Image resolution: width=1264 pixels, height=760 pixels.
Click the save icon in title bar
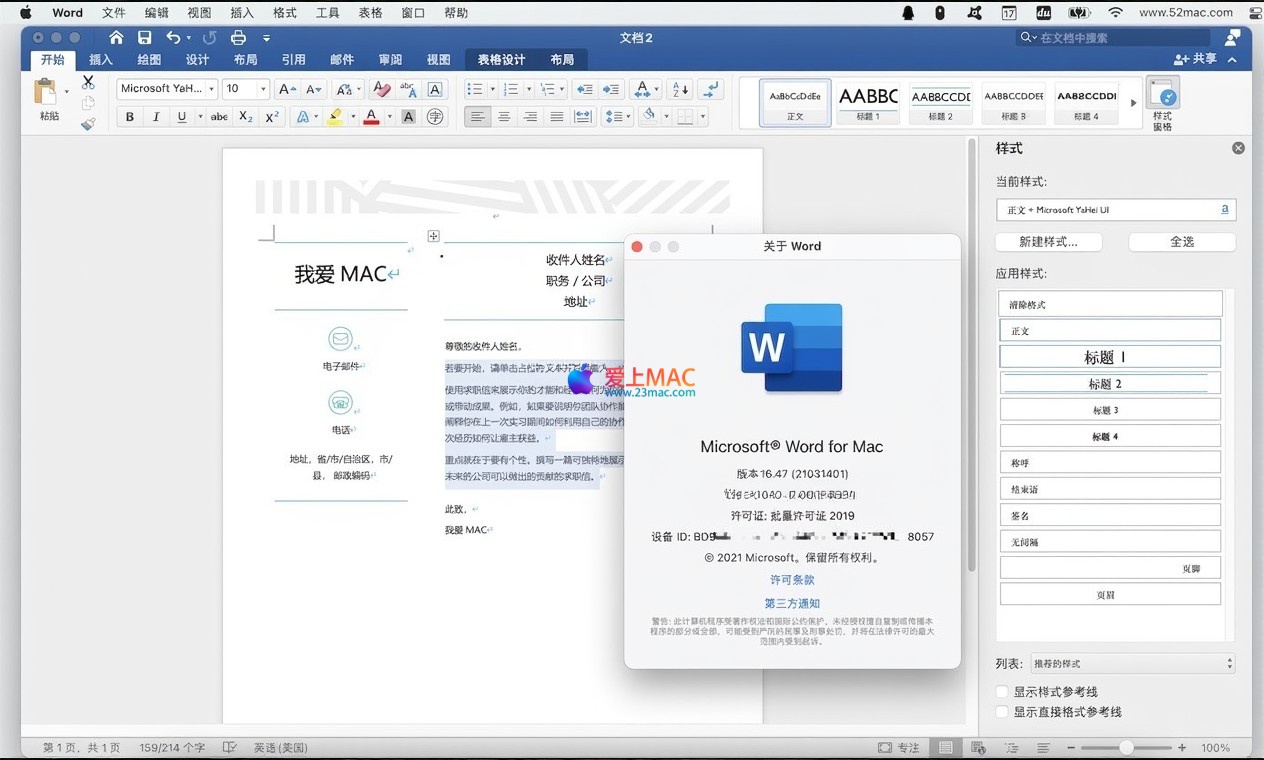pyautogui.click(x=145, y=38)
